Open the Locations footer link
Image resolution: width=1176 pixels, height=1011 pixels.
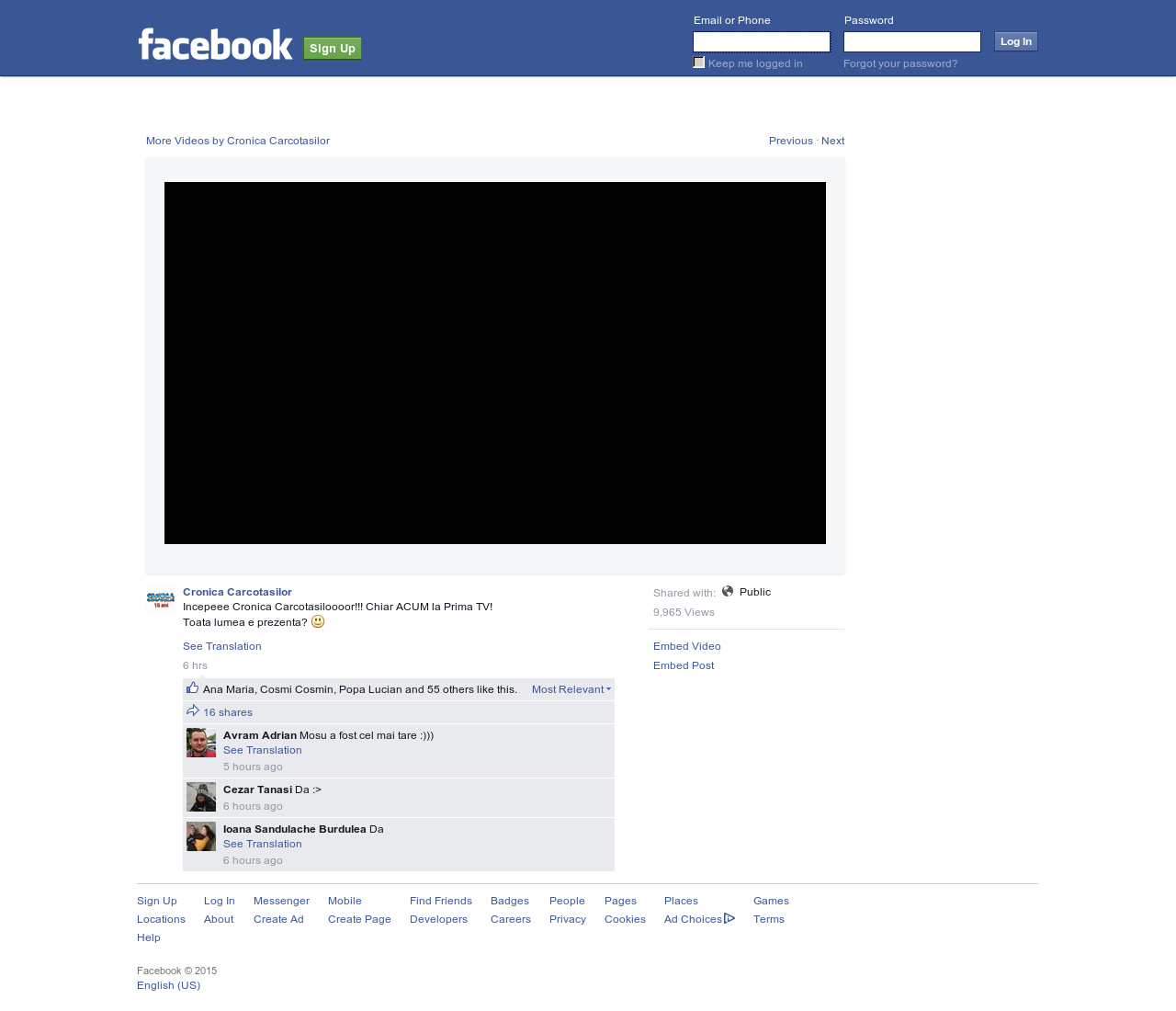161,919
